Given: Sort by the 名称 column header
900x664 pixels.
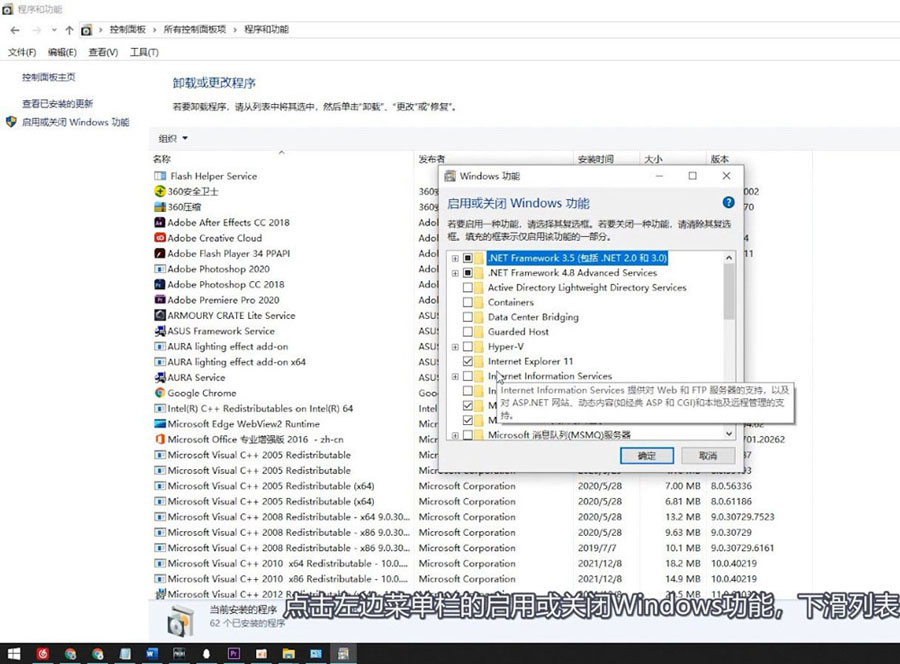Looking at the screenshot, I should [281, 159].
